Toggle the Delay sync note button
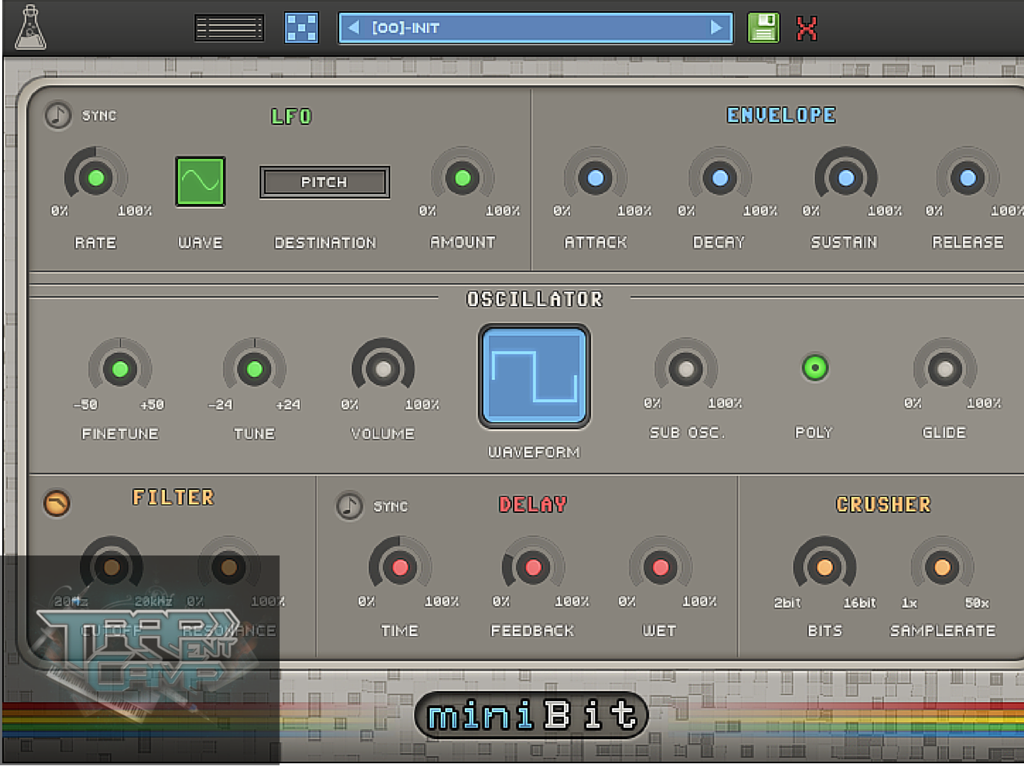Screen dimensions: 1024x768 350,506
